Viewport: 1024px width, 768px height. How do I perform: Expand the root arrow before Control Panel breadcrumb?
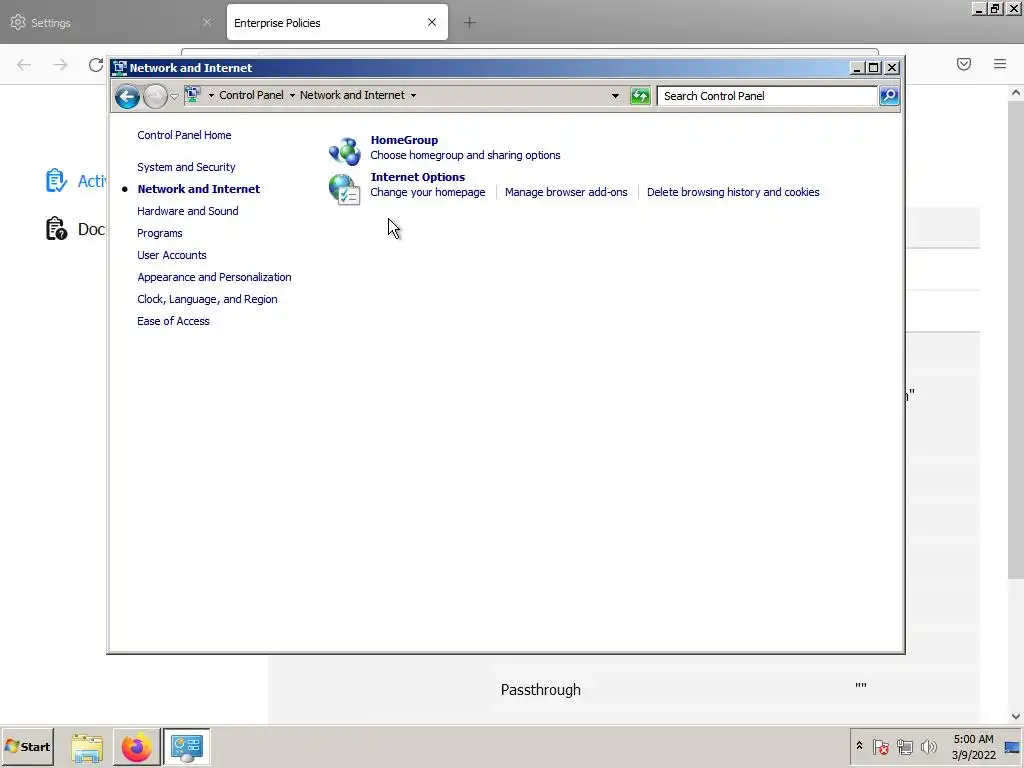(x=211, y=95)
